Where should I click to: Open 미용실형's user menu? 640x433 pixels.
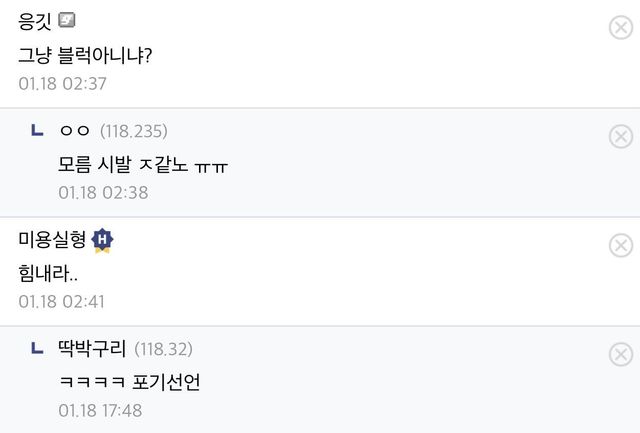pyautogui.click(x=52, y=239)
